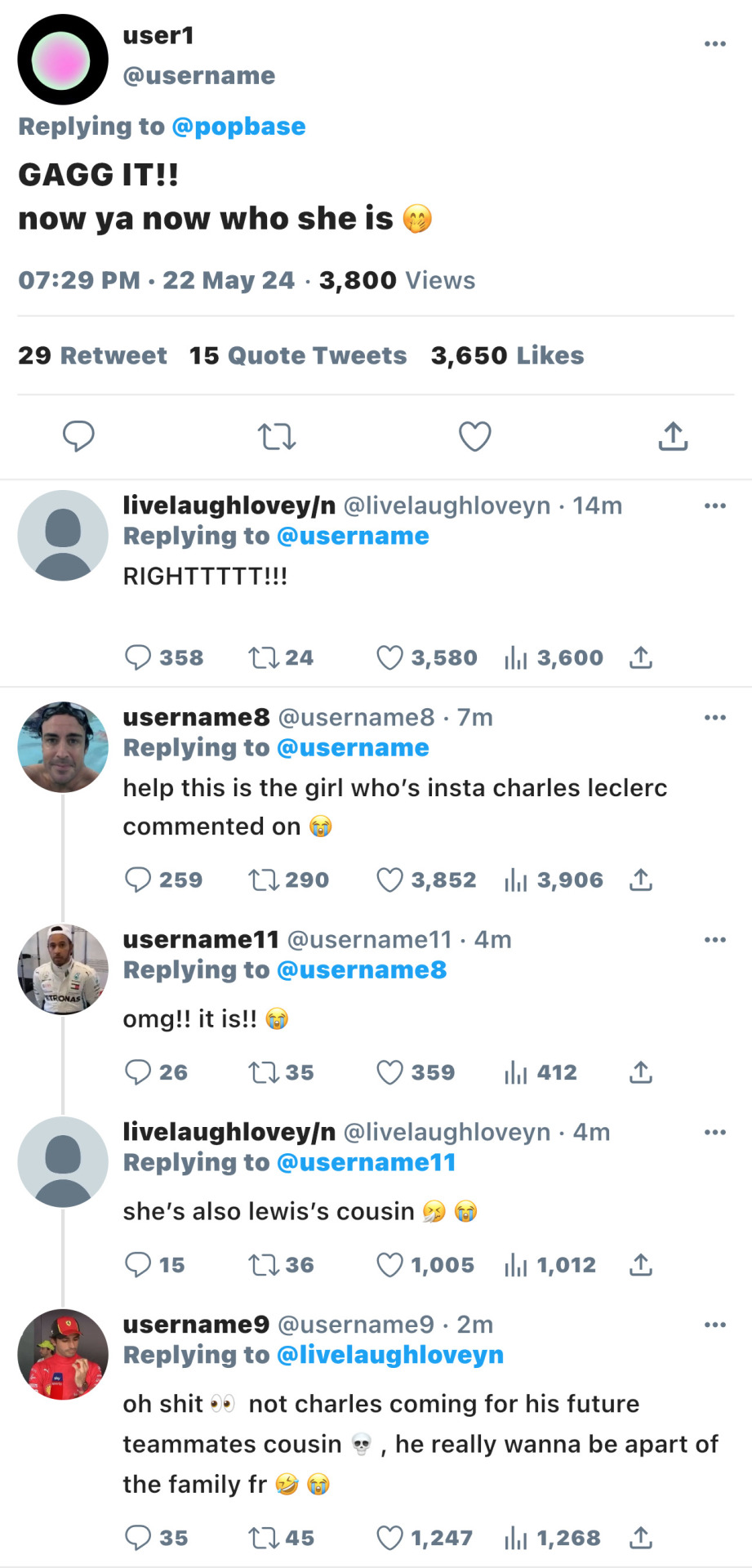Open more options on username9's tweet

(714, 1325)
